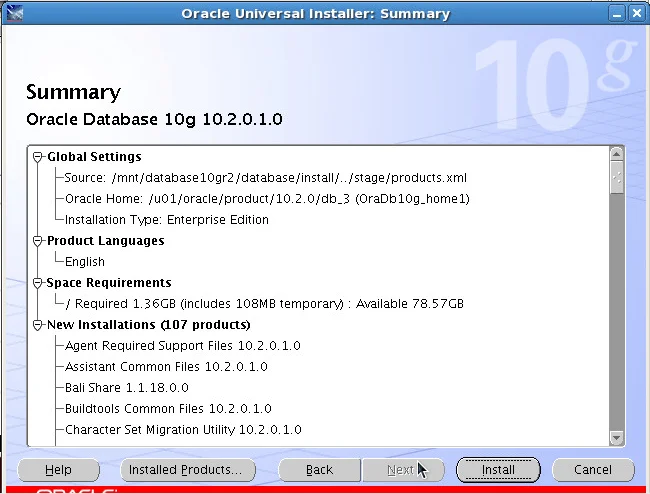
Task: Select Agent Required Support Files row
Action: pyautogui.click(x=183, y=346)
